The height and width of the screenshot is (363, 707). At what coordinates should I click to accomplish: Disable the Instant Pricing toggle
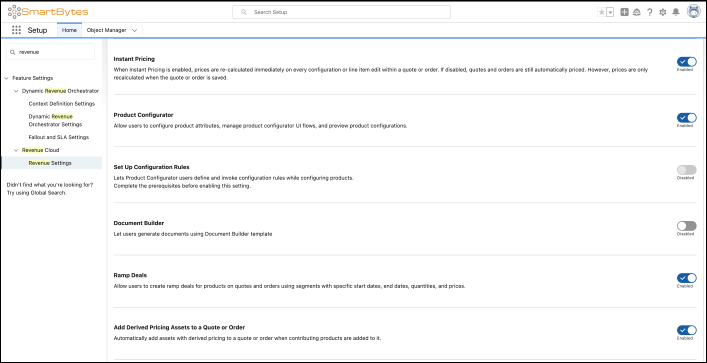[x=687, y=61]
